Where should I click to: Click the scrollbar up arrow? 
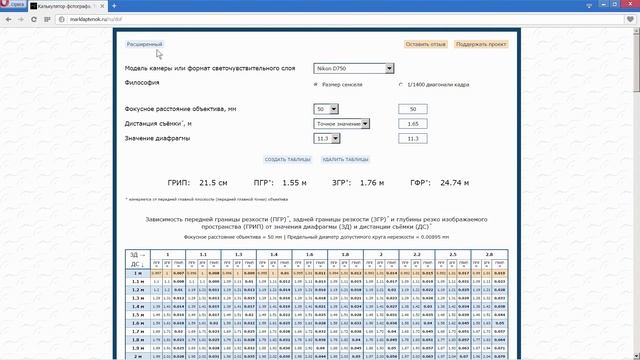[636, 31]
